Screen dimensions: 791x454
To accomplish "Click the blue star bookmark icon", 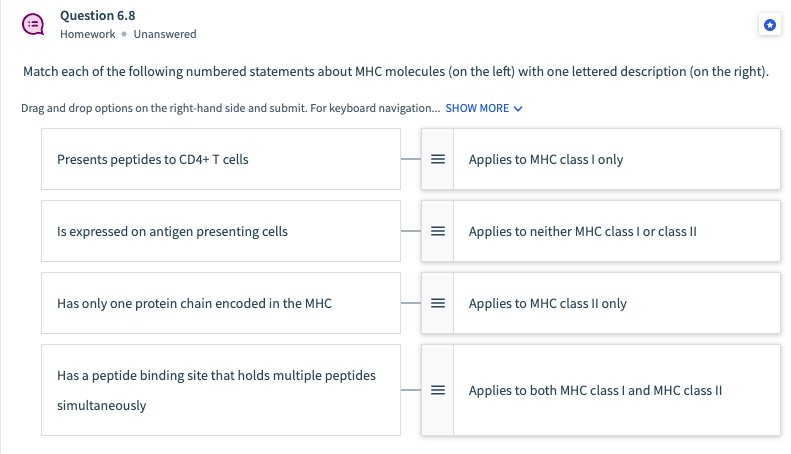I will coord(768,25).
